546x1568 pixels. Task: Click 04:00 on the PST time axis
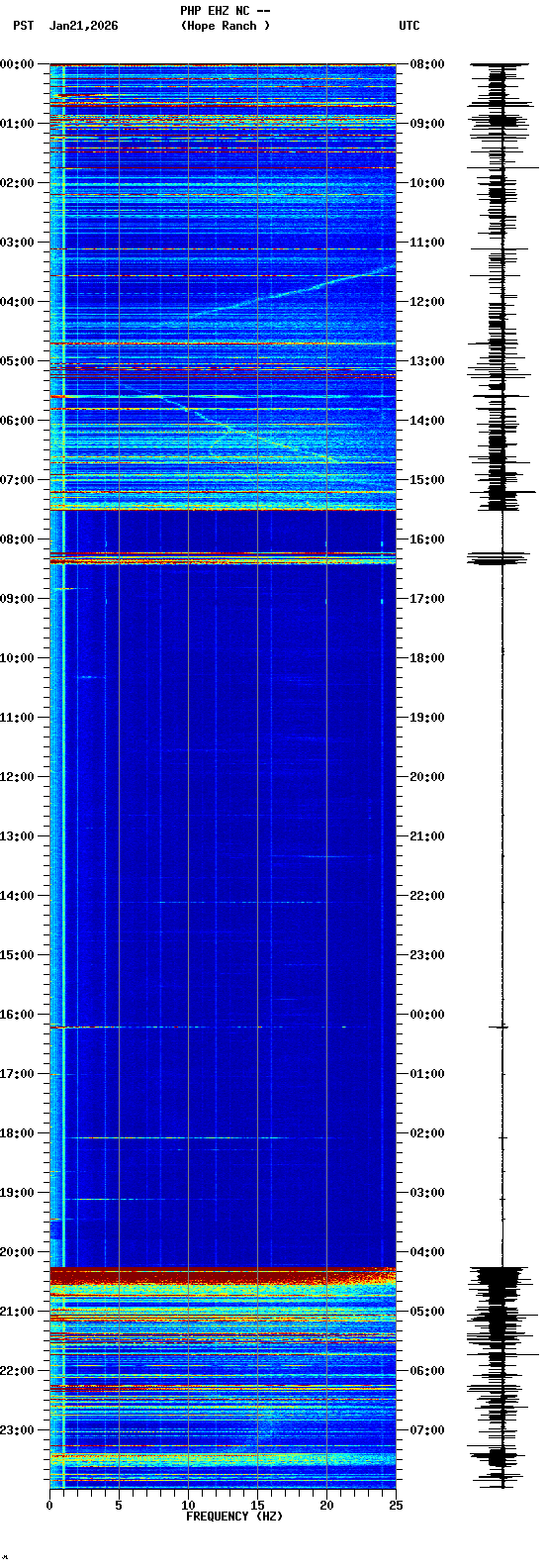[x=17, y=302]
